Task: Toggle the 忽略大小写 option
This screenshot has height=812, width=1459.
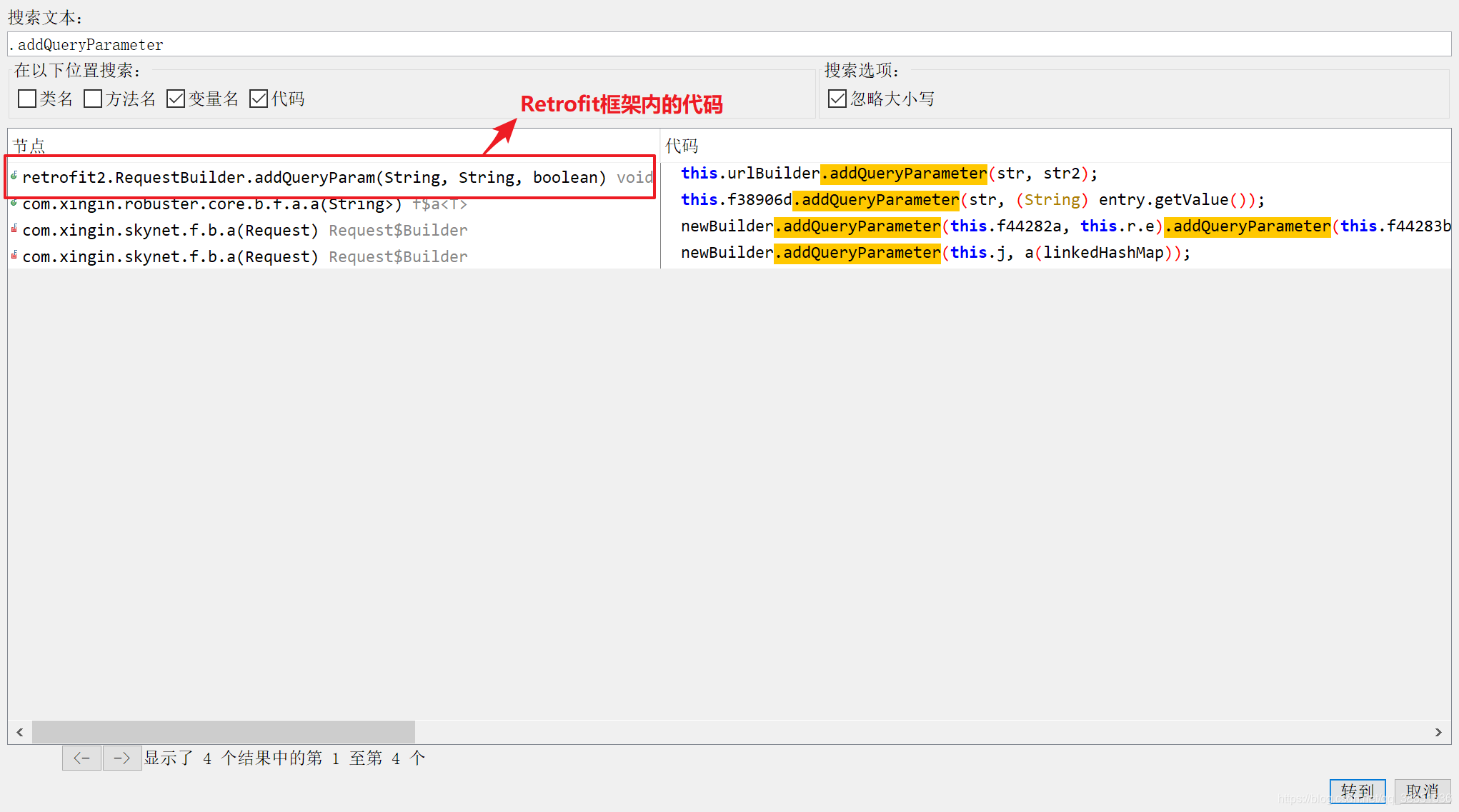Action: click(x=837, y=99)
